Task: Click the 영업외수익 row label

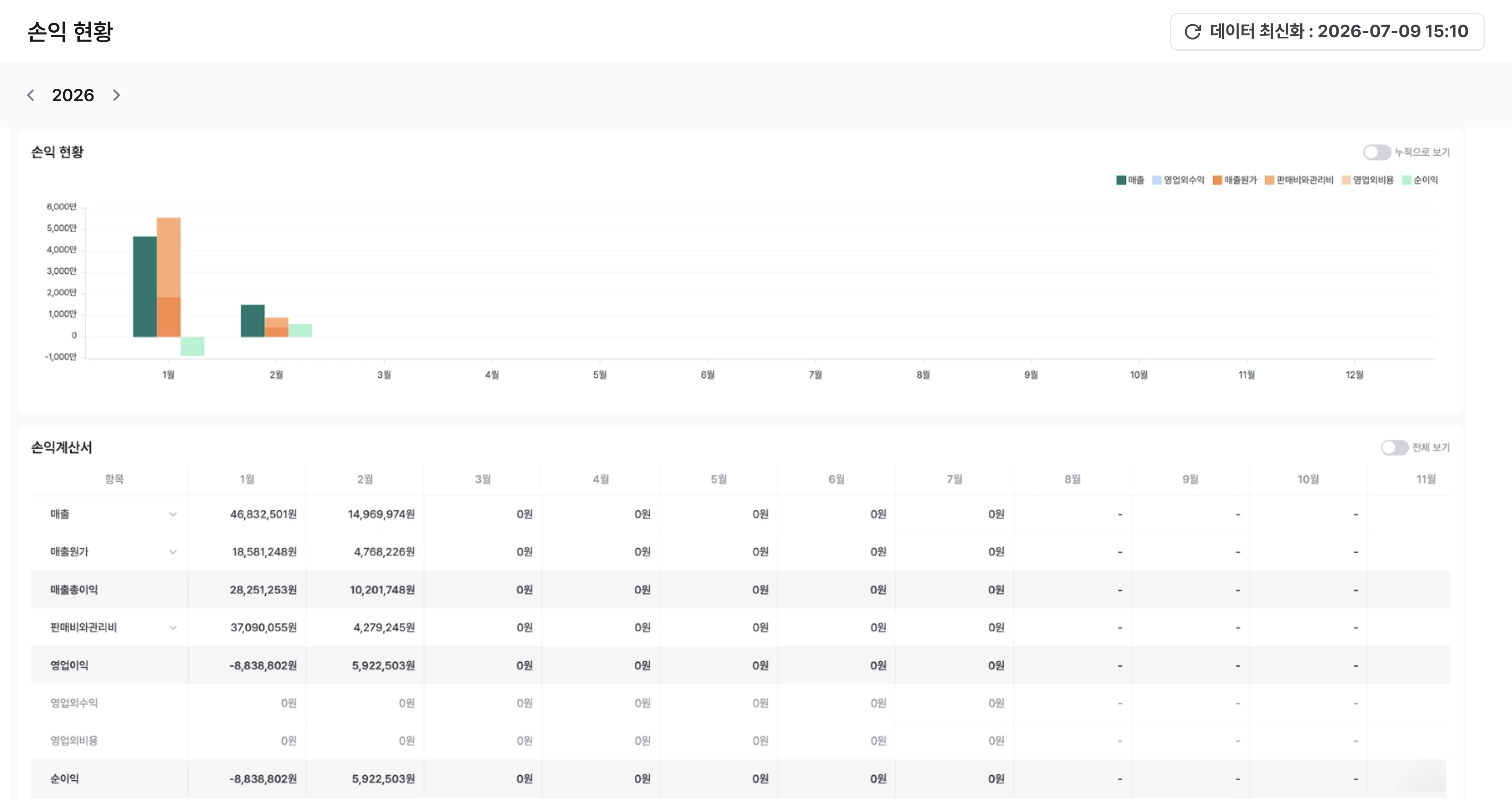Action: click(x=74, y=703)
